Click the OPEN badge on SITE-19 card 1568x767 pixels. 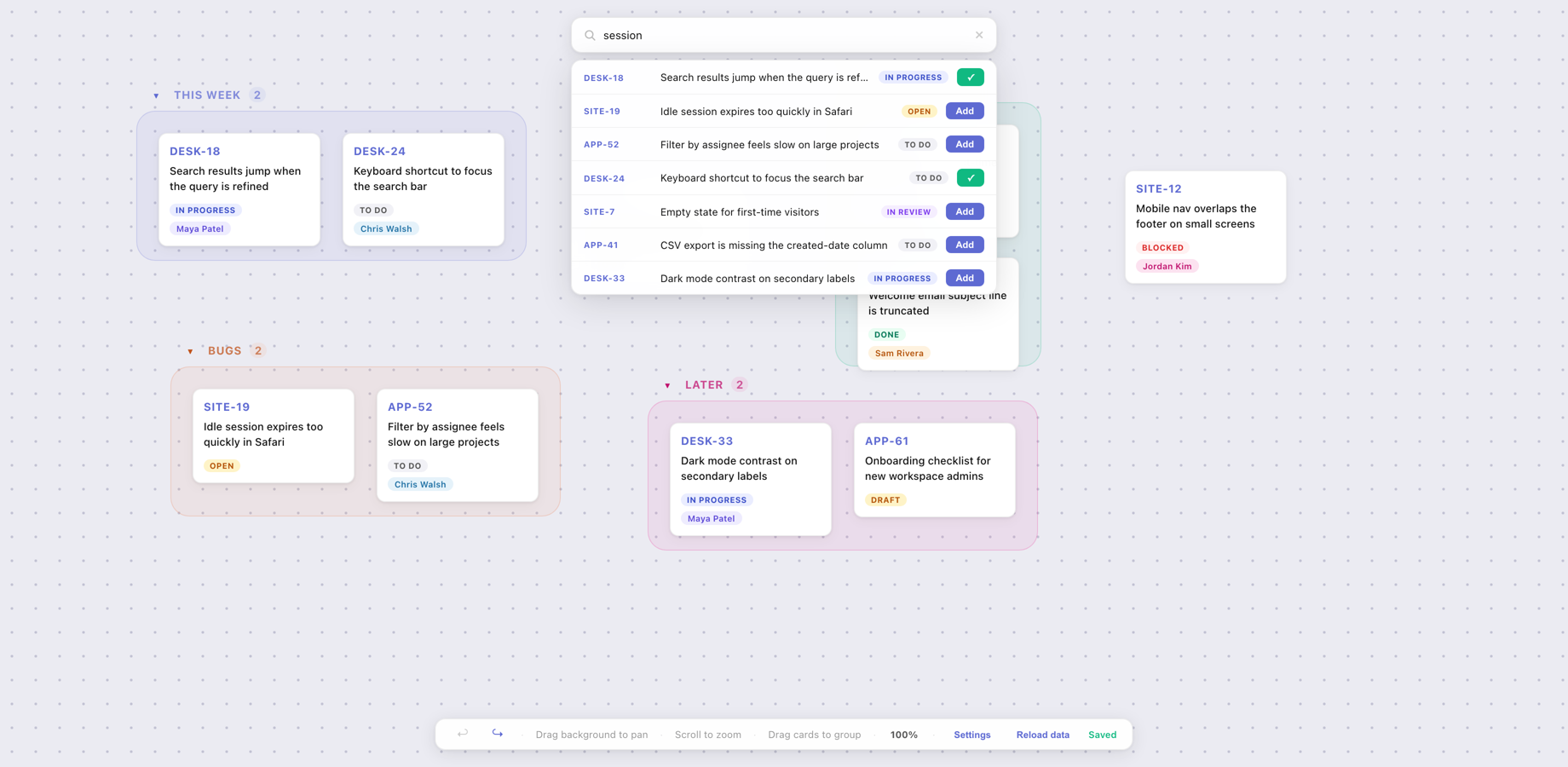pyautogui.click(x=222, y=466)
